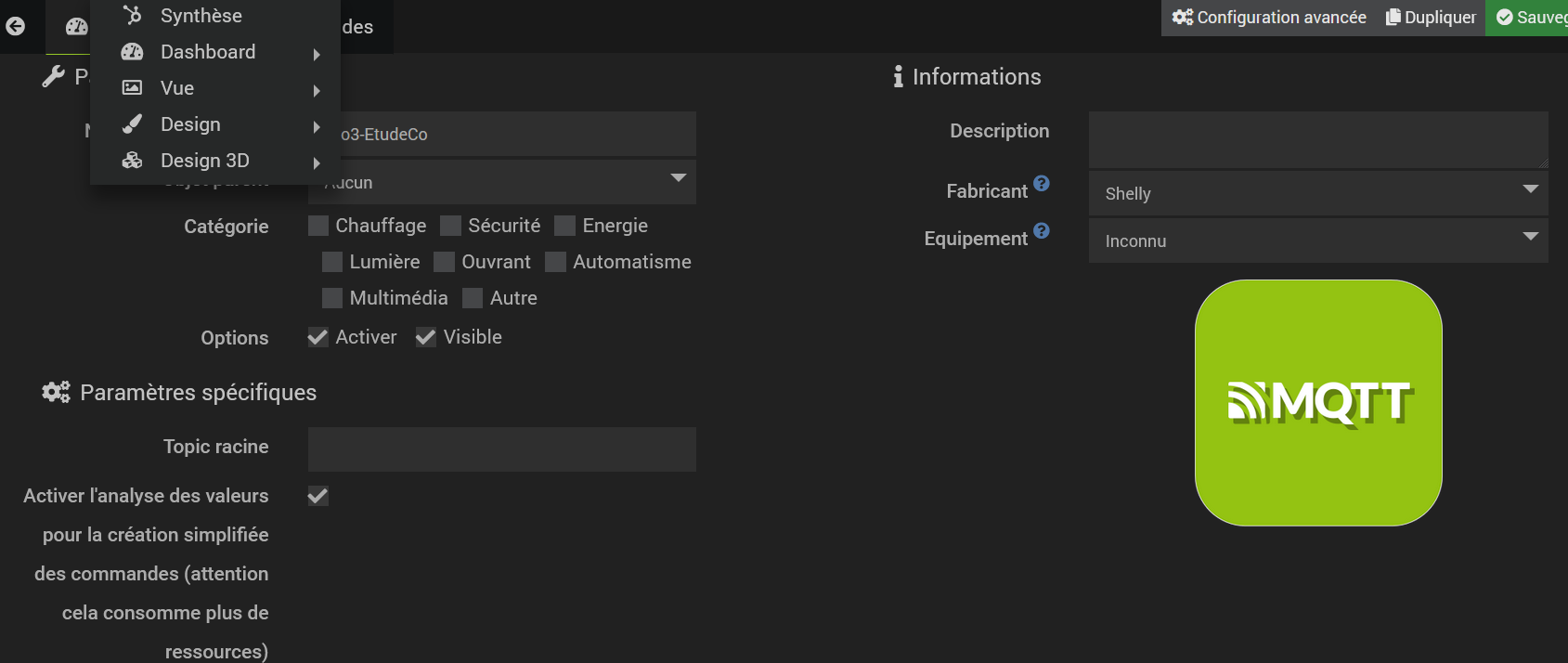
Task: Click the dashboard gauge tab icon
Action: (x=76, y=27)
